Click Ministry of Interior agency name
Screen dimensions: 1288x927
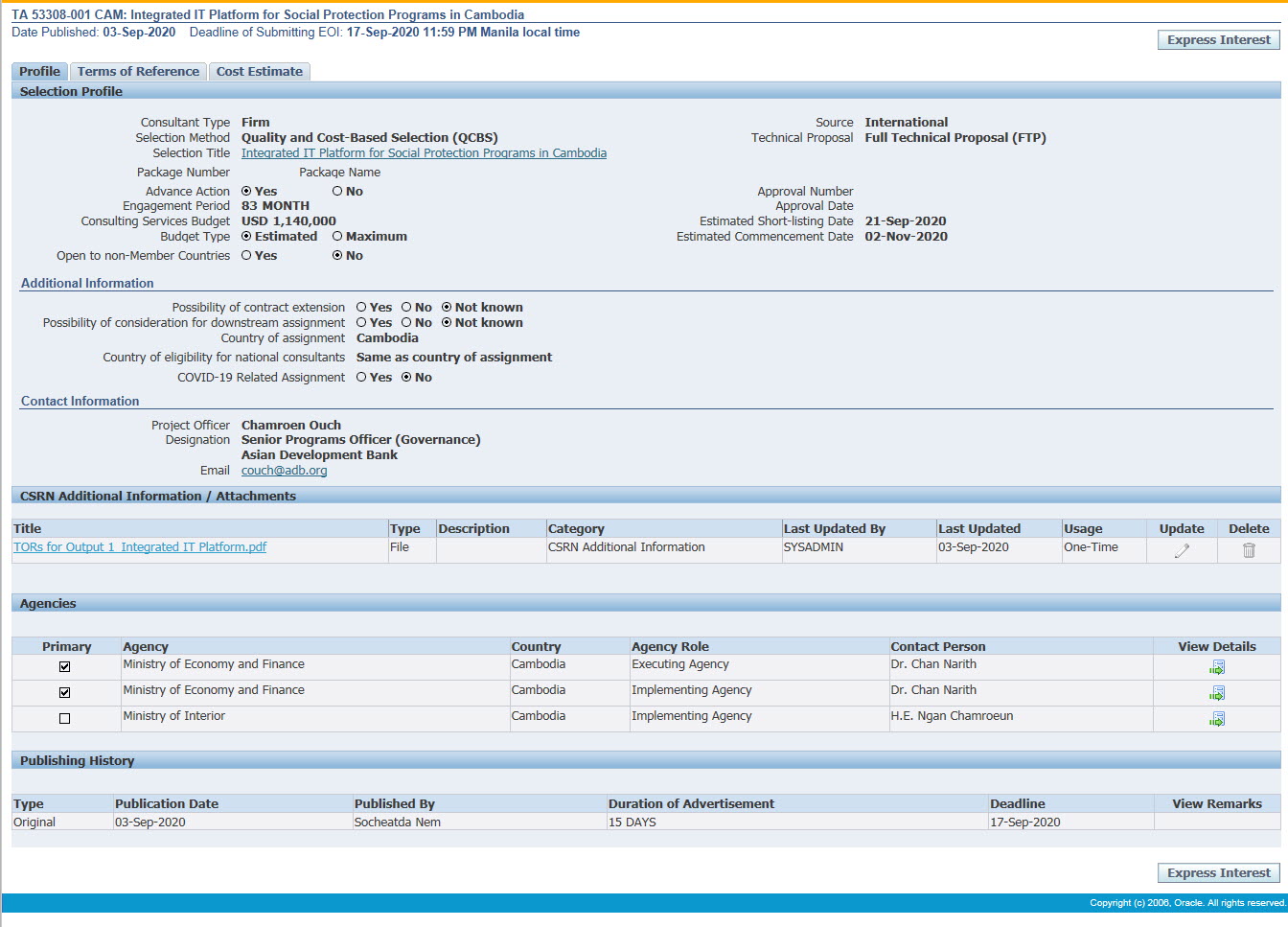173,716
